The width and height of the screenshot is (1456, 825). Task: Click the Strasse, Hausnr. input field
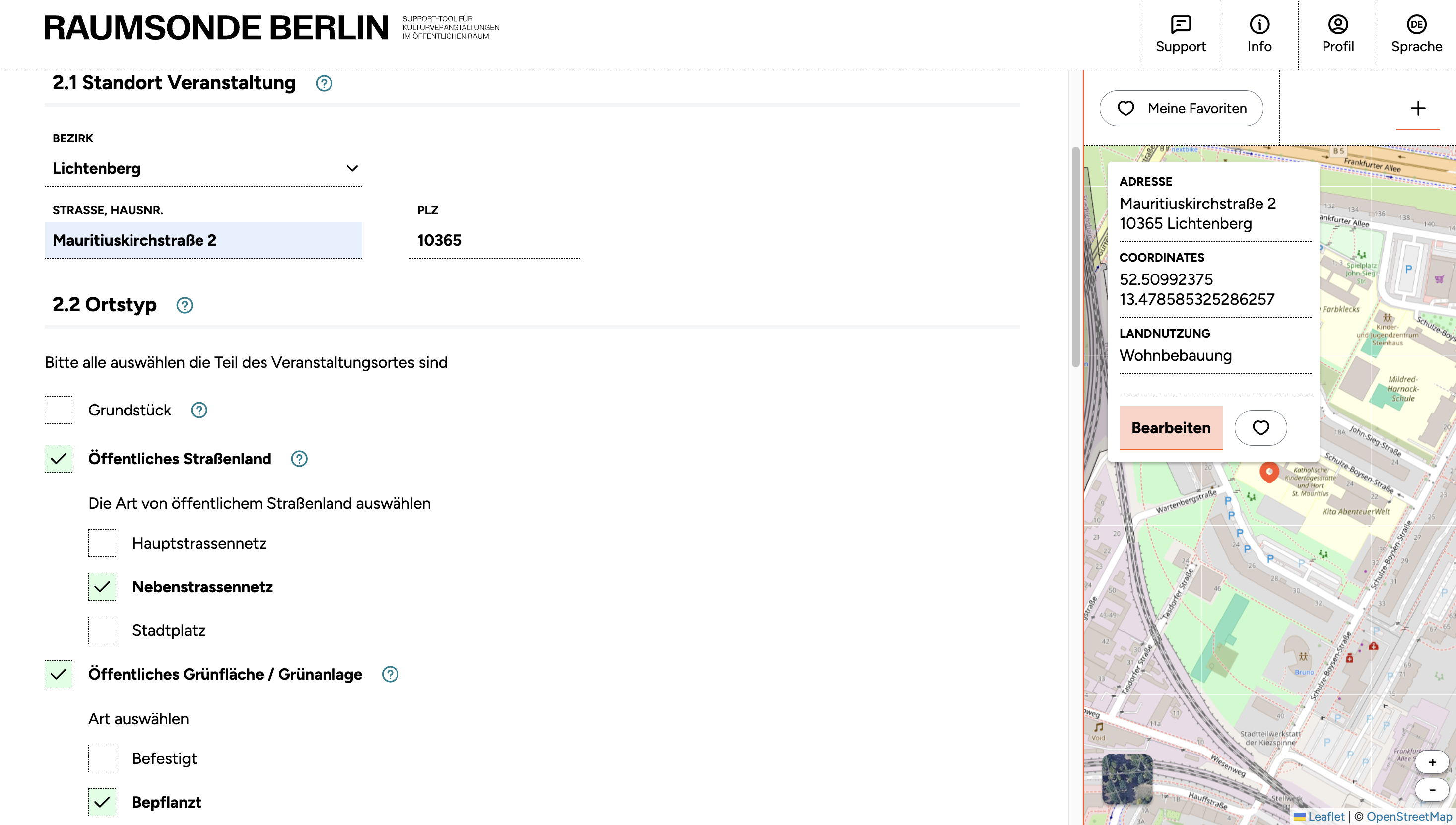point(203,240)
